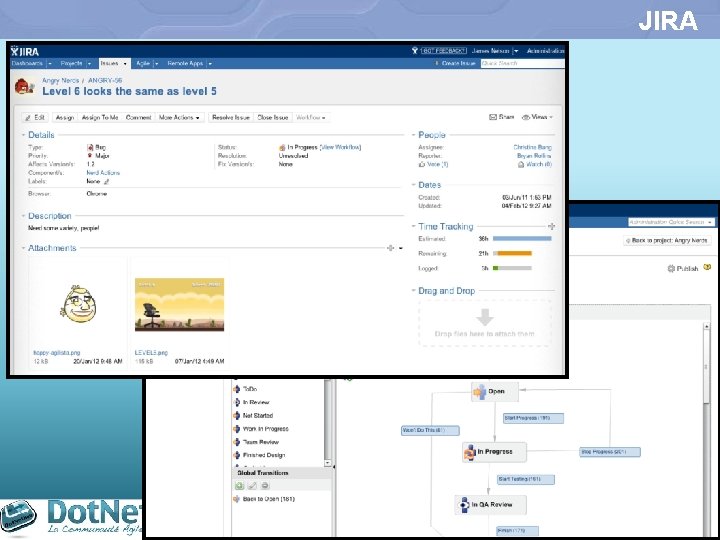The width and height of the screenshot is (720, 540).
Task: Collapse the Description section
Action: pyautogui.click(x=23, y=216)
